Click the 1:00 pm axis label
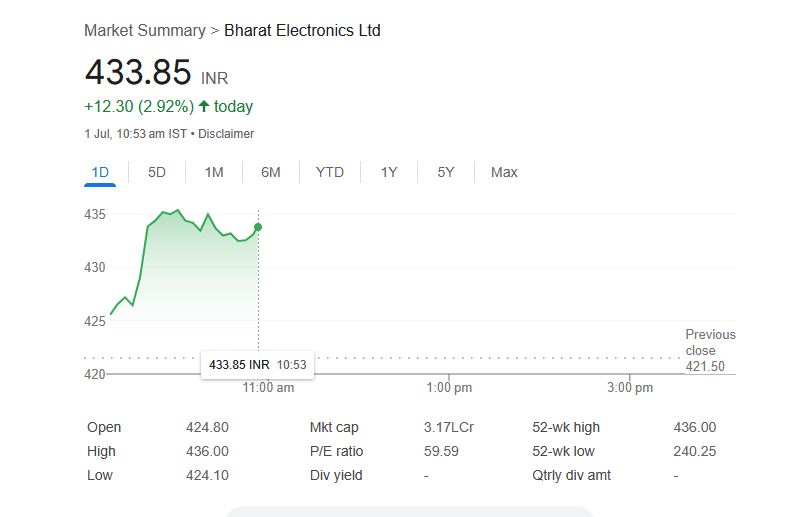786x517 pixels. (449, 388)
